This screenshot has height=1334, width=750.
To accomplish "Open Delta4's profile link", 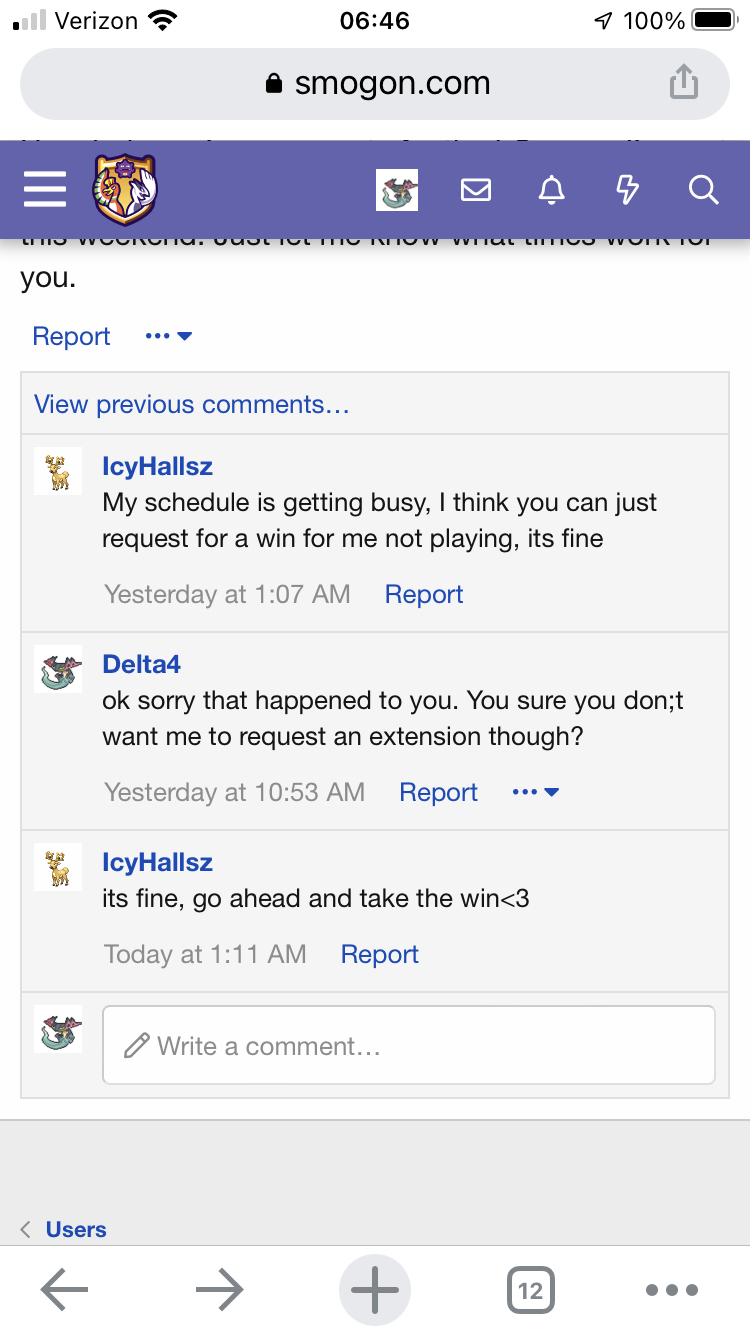I will (x=141, y=664).
